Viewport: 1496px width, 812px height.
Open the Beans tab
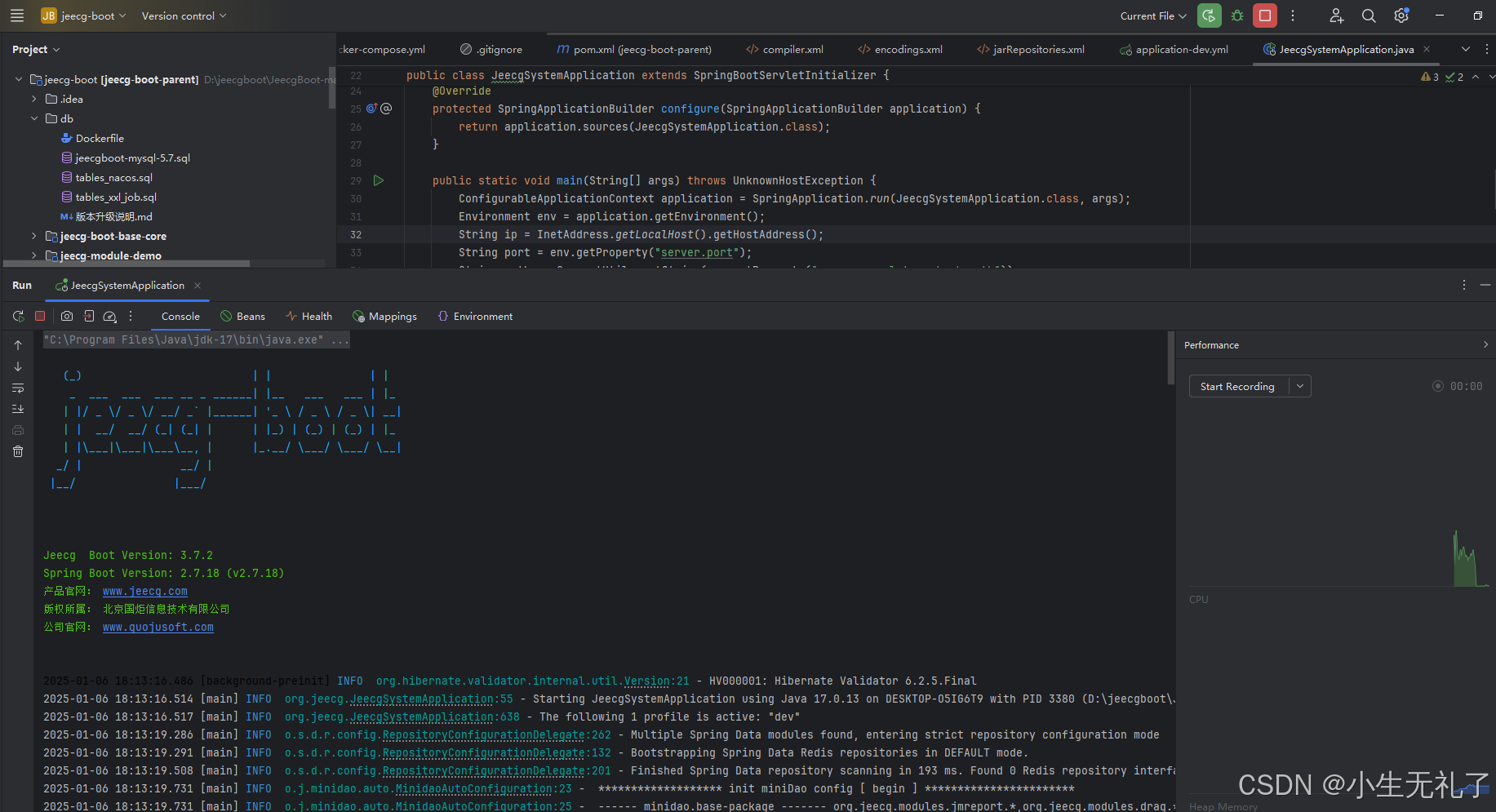(243, 316)
